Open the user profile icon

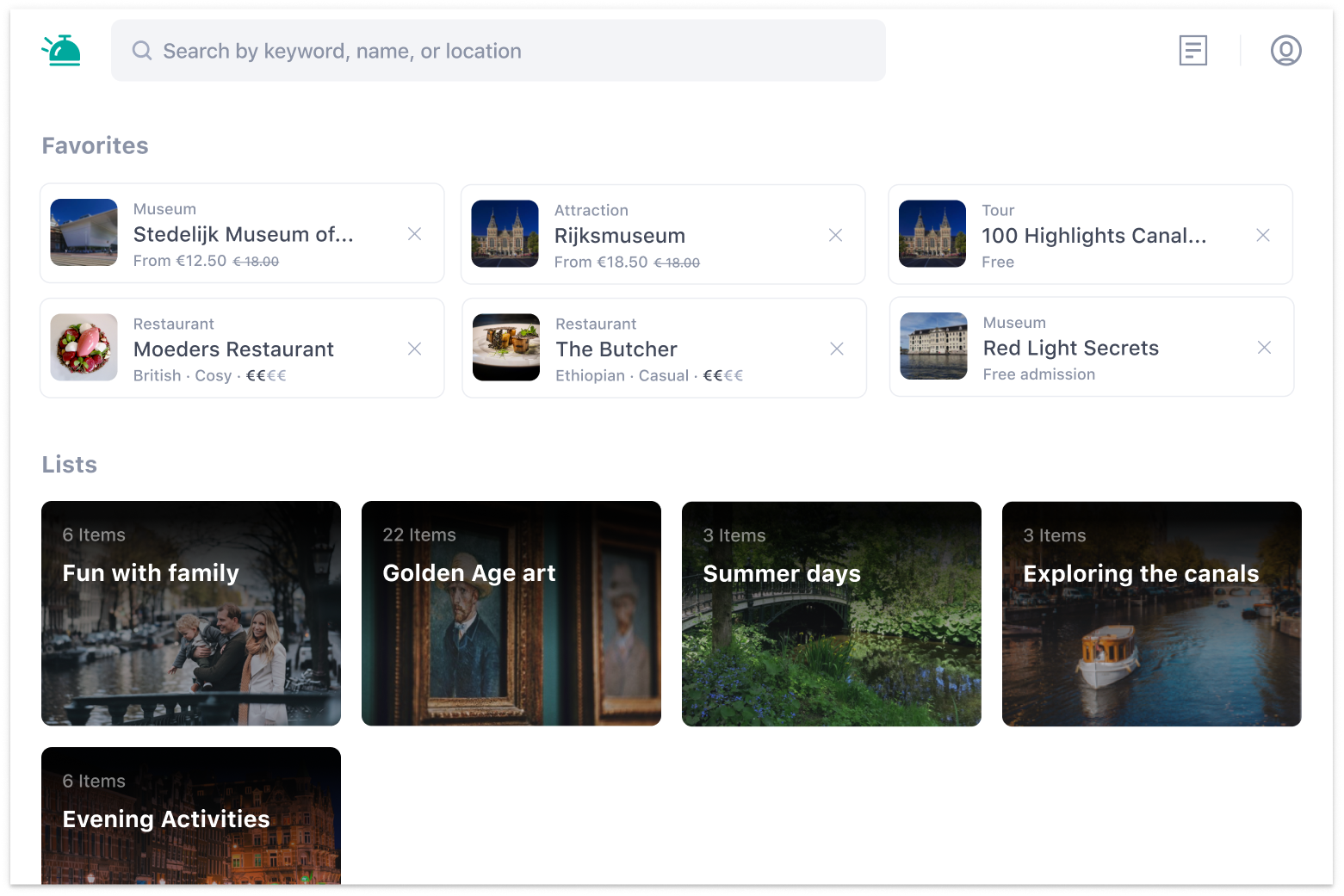(x=1285, y=51)
